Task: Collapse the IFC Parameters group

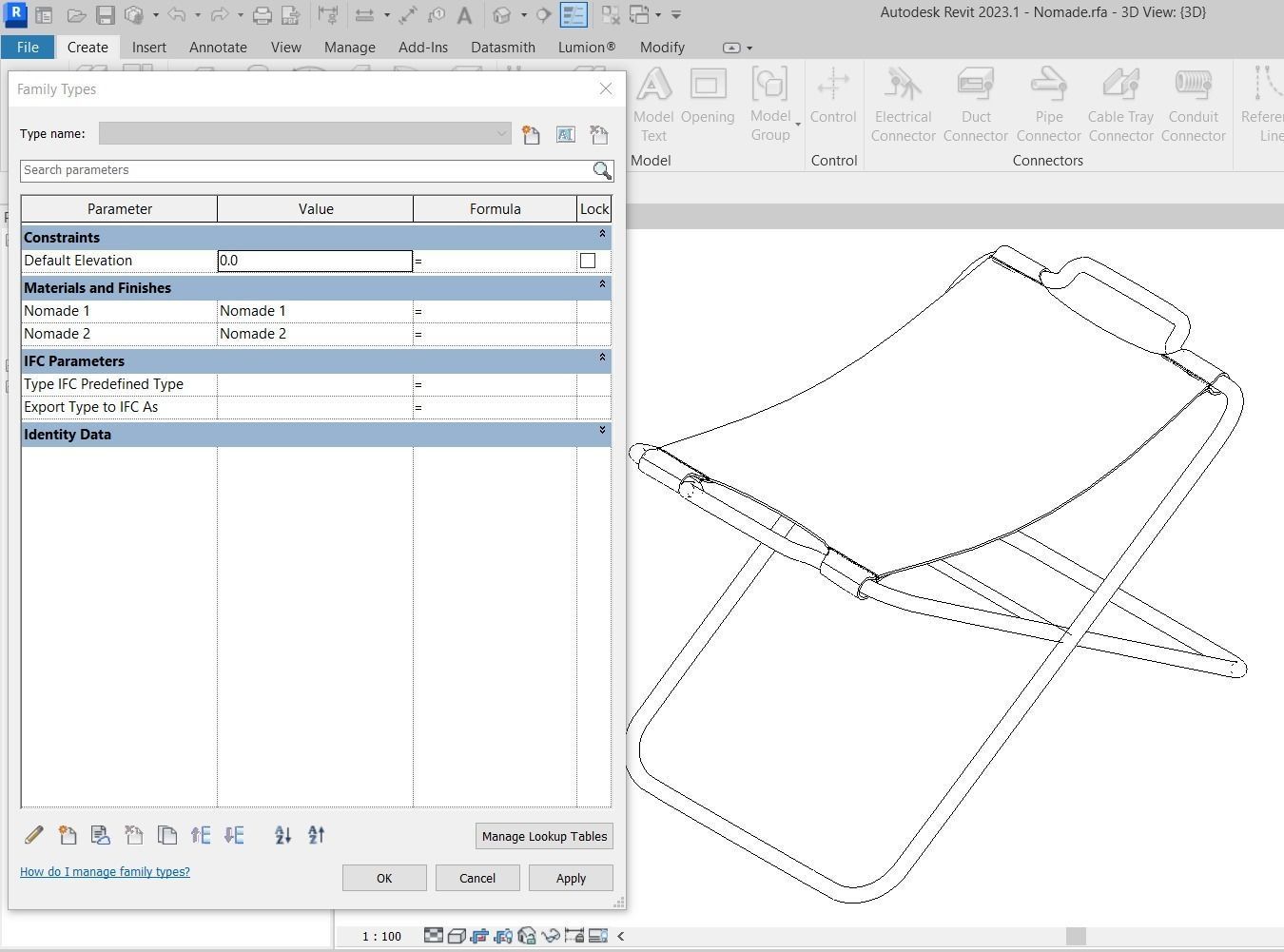Action: [x=602, y=358]
